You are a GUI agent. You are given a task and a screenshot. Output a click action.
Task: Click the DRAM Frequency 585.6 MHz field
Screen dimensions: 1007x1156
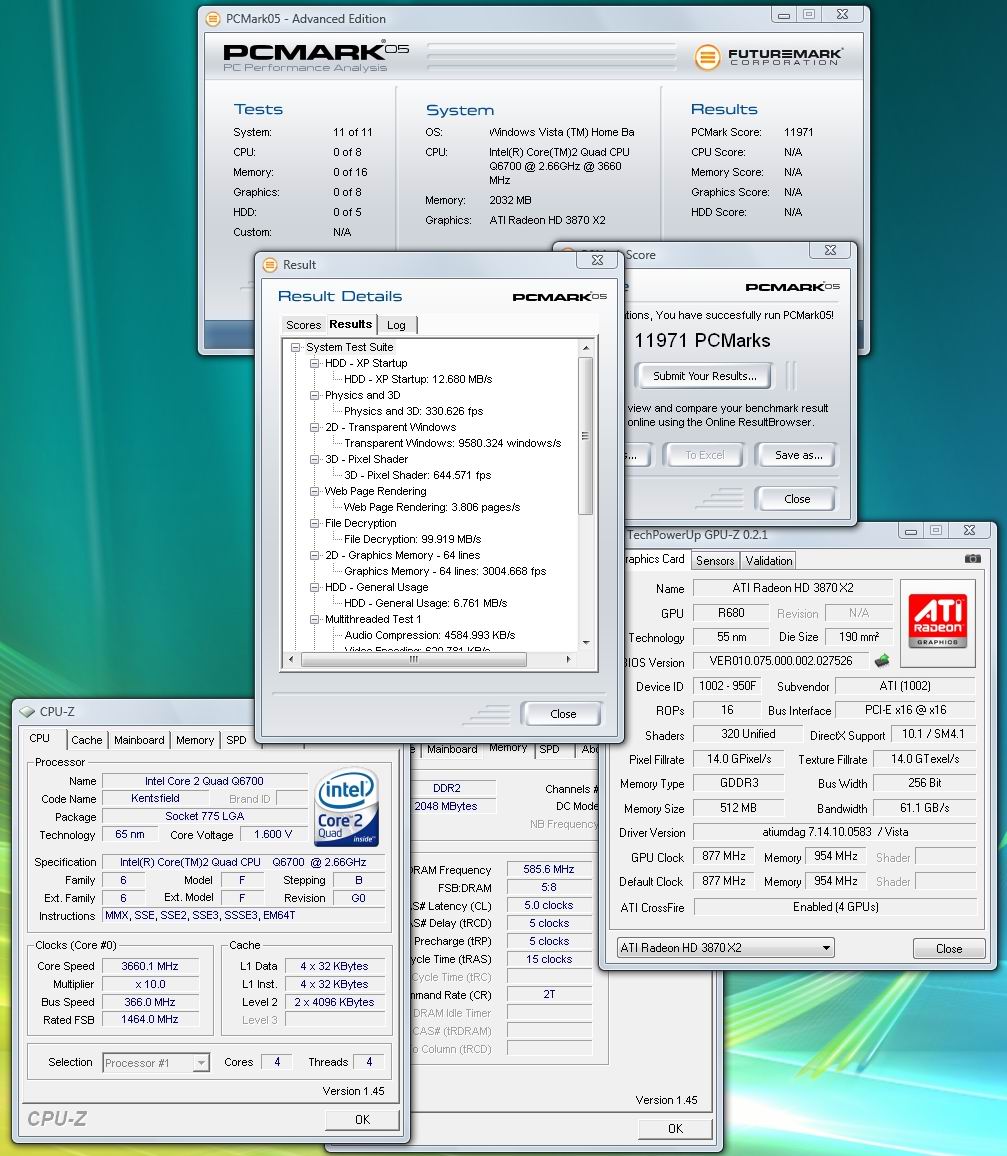pyautogui.click(x=548, y=869)
